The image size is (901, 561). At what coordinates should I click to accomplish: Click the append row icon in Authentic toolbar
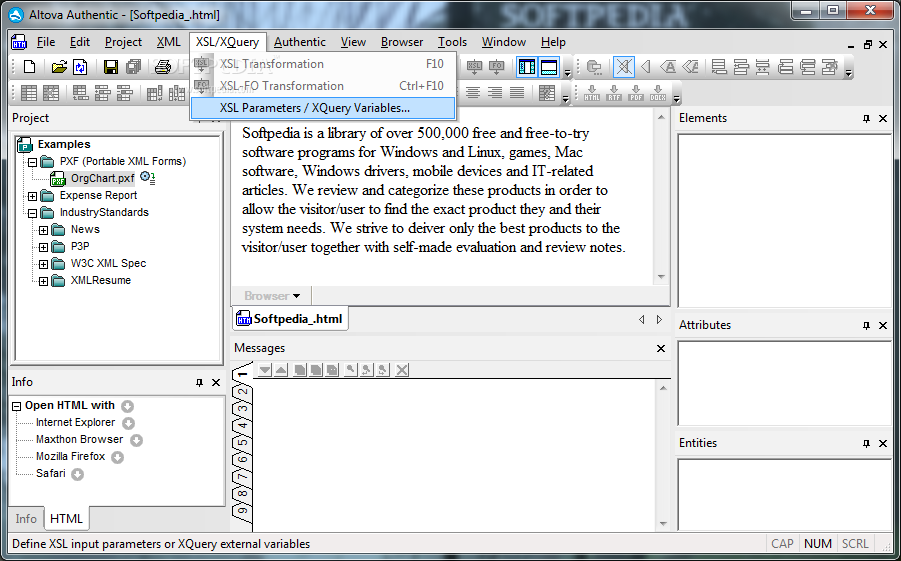[719, 67]
